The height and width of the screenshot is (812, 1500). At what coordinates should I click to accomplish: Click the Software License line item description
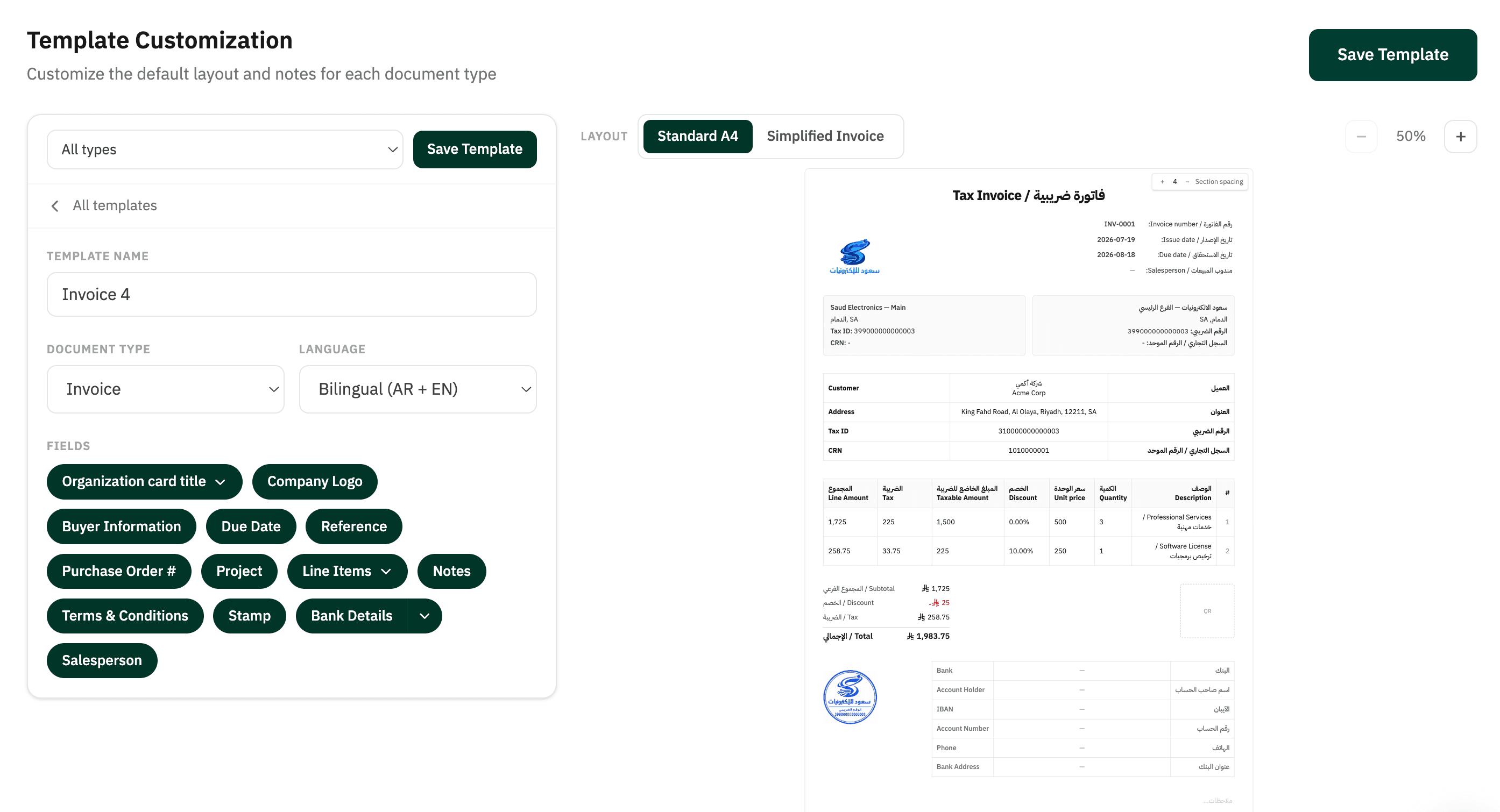point(1183,551)
